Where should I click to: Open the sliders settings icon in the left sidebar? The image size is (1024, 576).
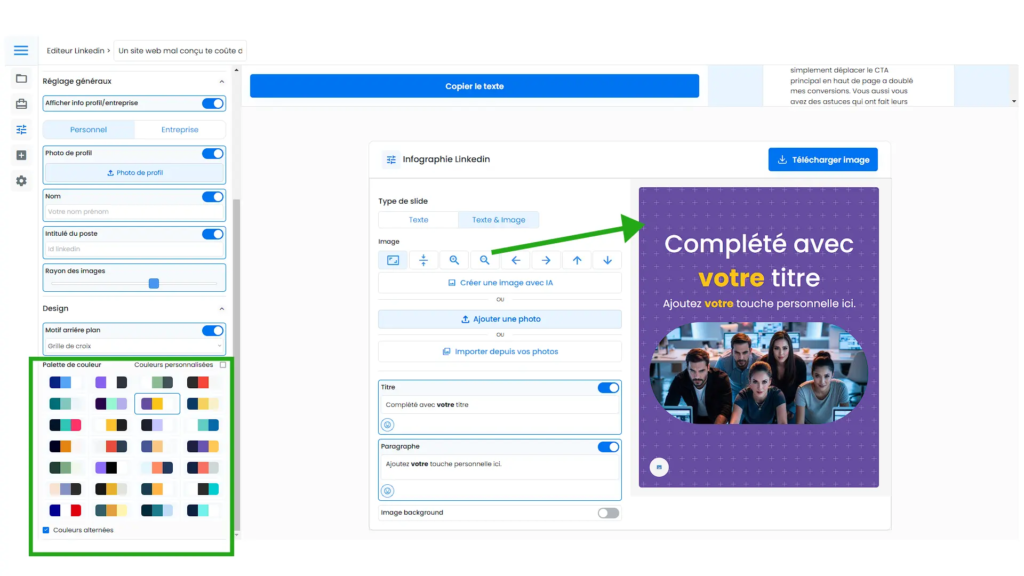pos(22,129)
